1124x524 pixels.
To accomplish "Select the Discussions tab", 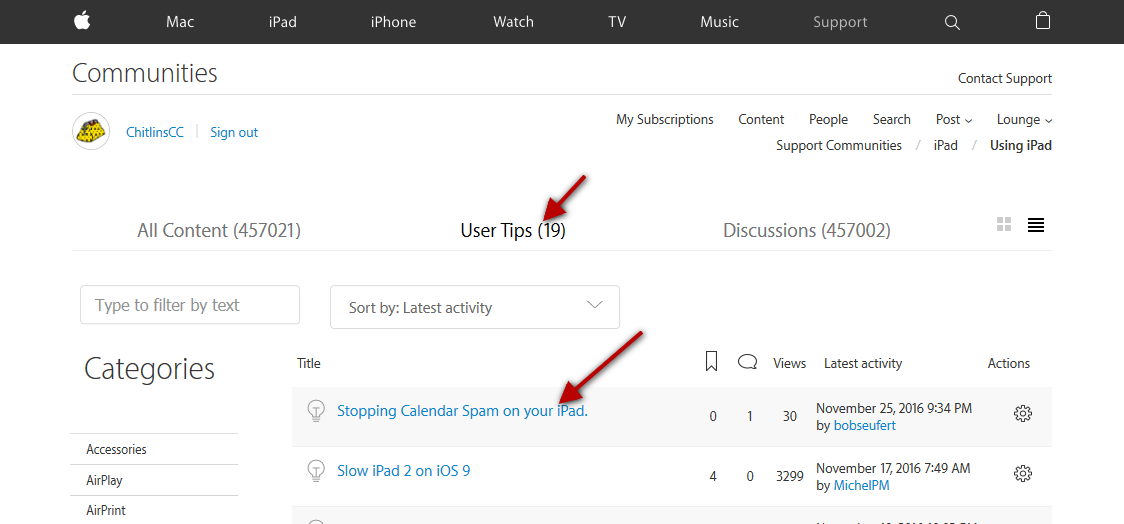I will (x=806, y=231).
